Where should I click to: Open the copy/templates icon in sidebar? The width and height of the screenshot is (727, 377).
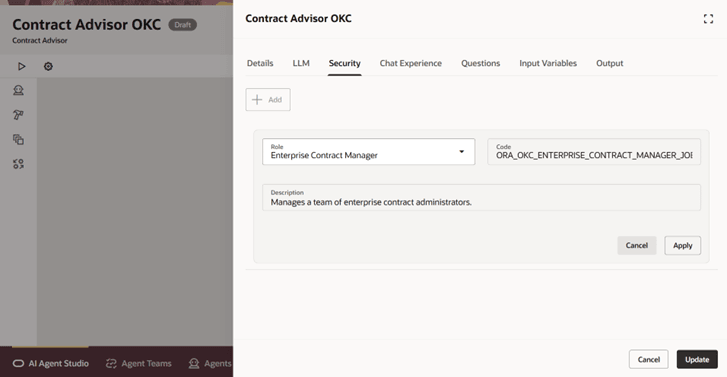19,140
